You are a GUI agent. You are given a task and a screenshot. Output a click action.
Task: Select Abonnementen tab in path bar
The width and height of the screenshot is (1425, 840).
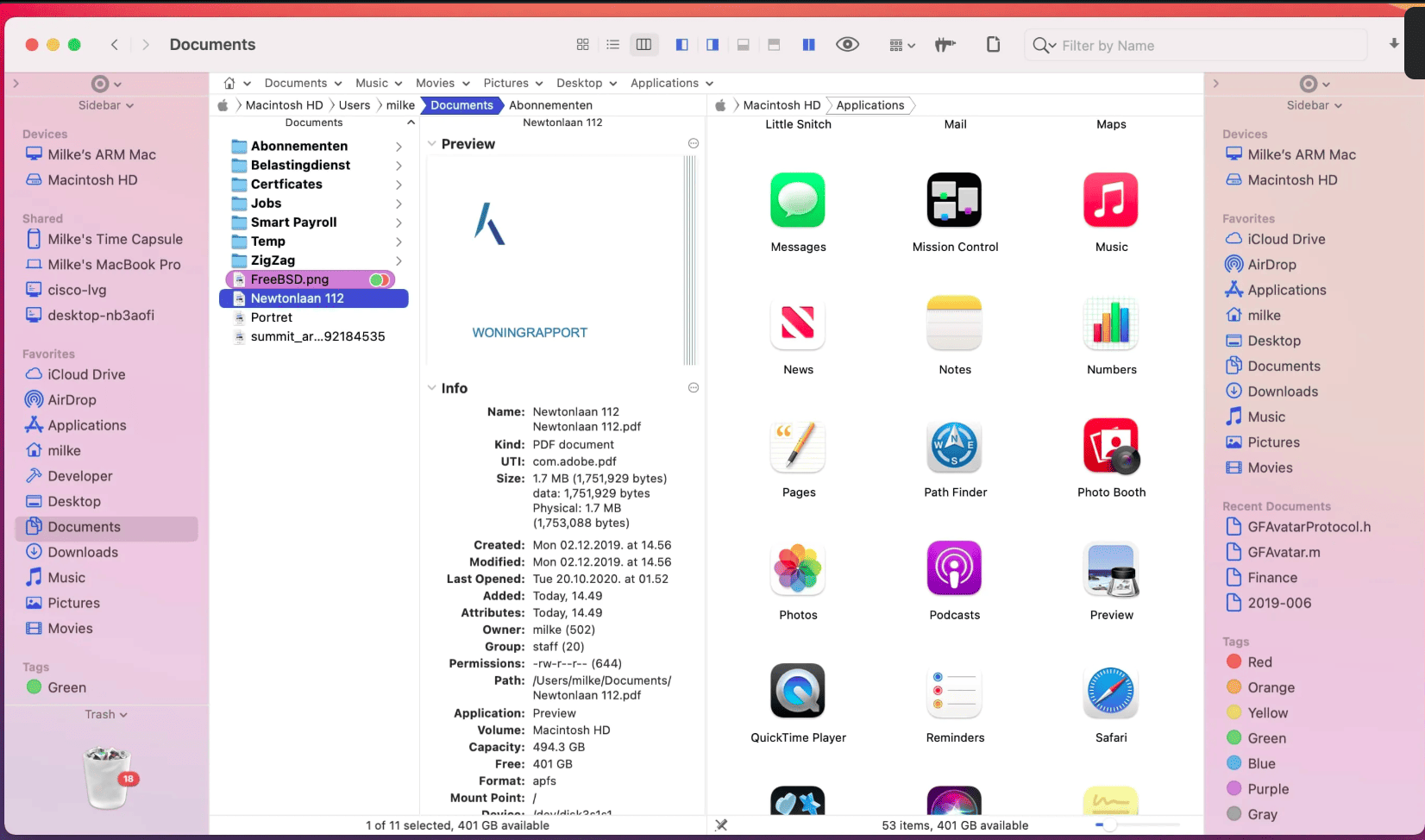pos(550,105)
